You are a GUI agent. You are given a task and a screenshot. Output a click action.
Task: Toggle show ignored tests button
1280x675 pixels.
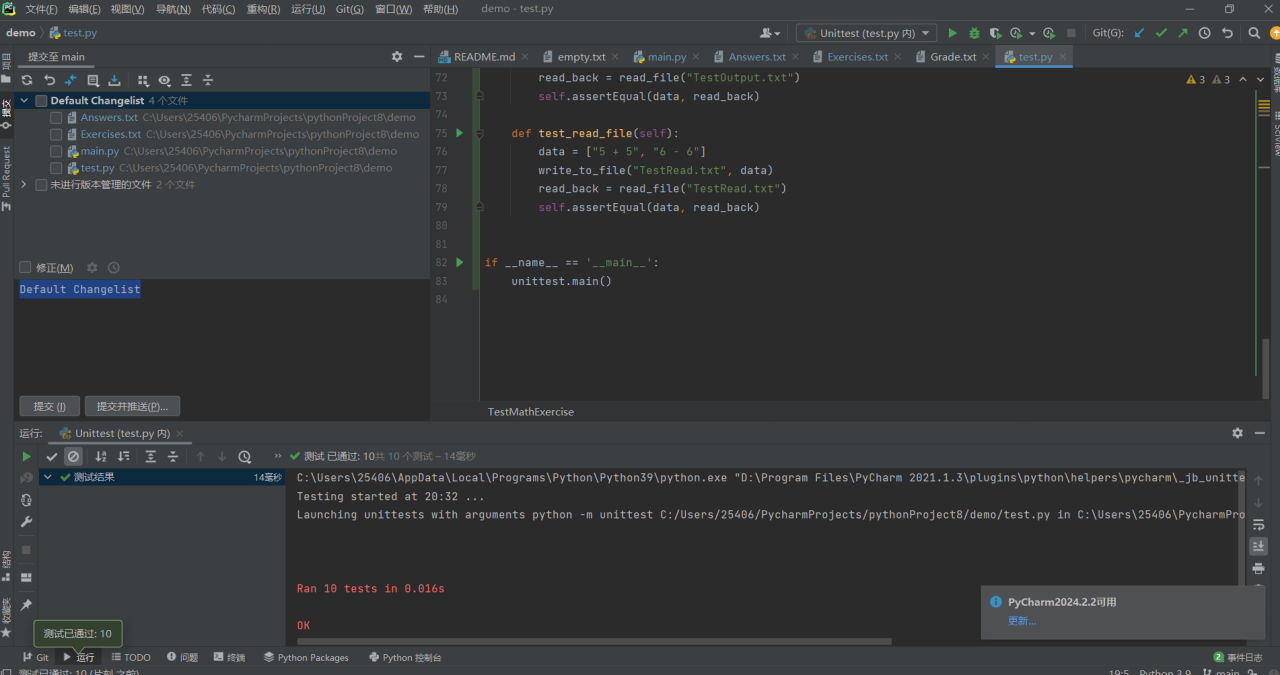click(x=73, y=456)
